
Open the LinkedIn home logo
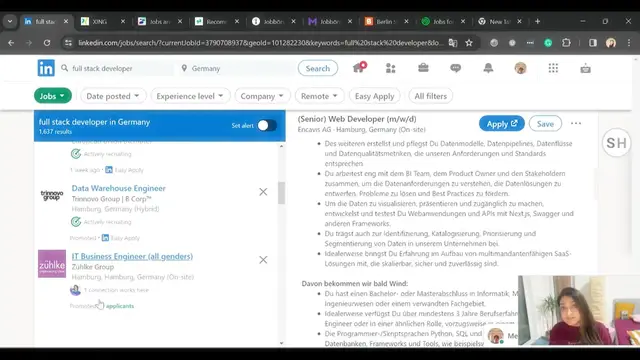pyautogui.click(x=46, y=68)
